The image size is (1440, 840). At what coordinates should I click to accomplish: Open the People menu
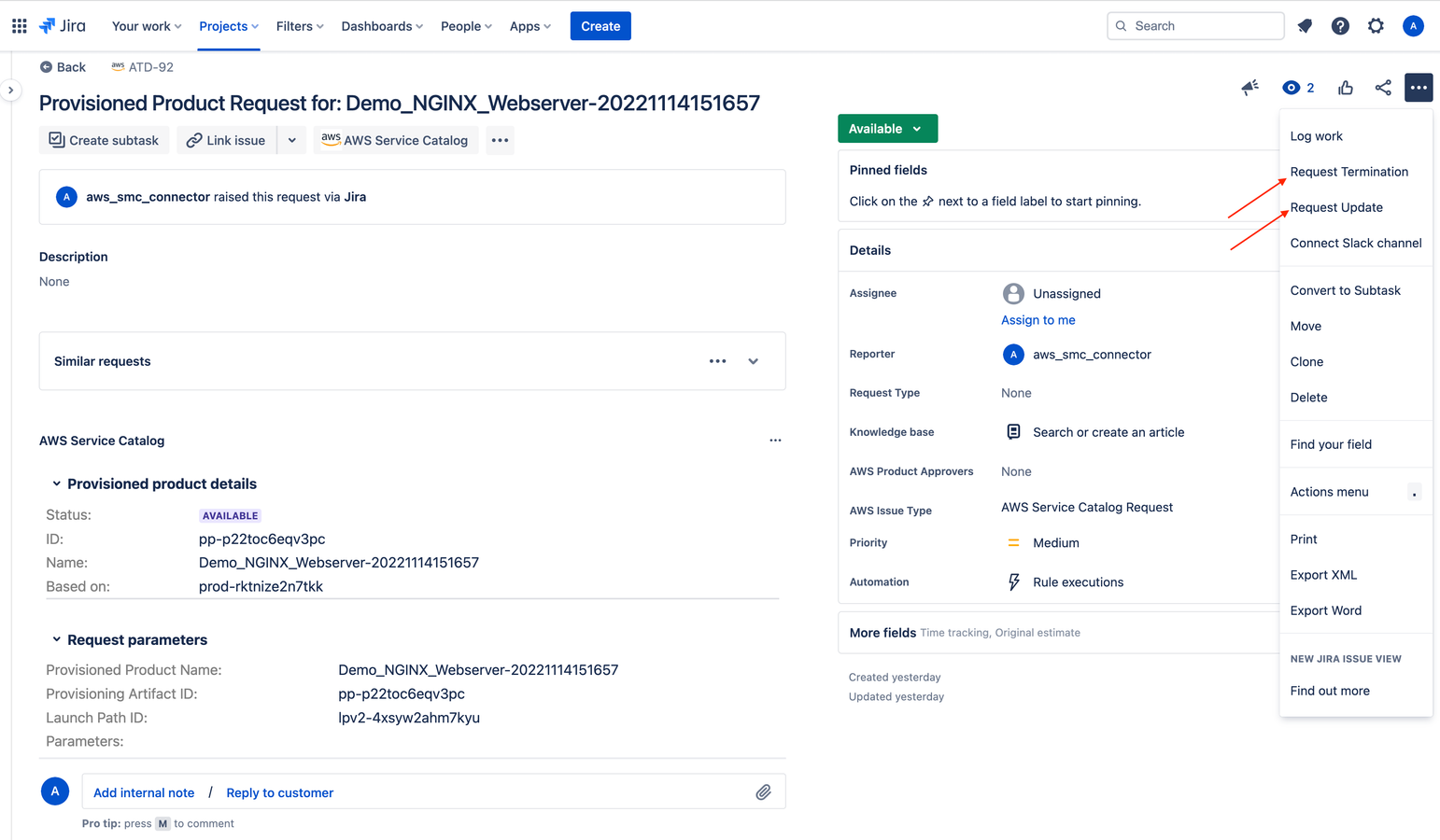(466, 26)
